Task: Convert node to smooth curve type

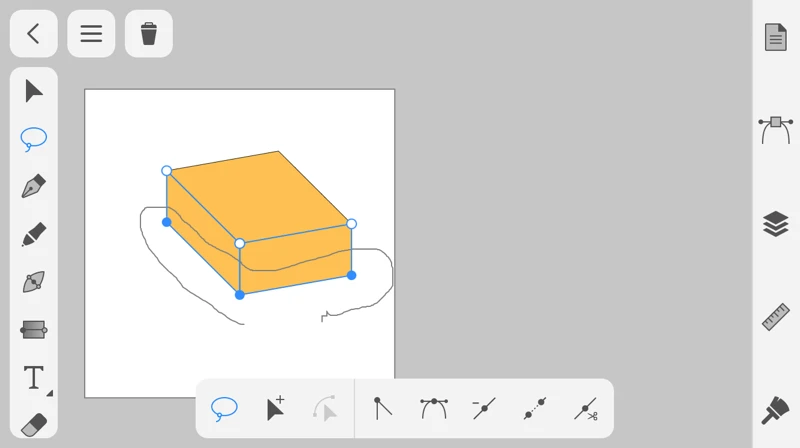Action: click(434, 408)
